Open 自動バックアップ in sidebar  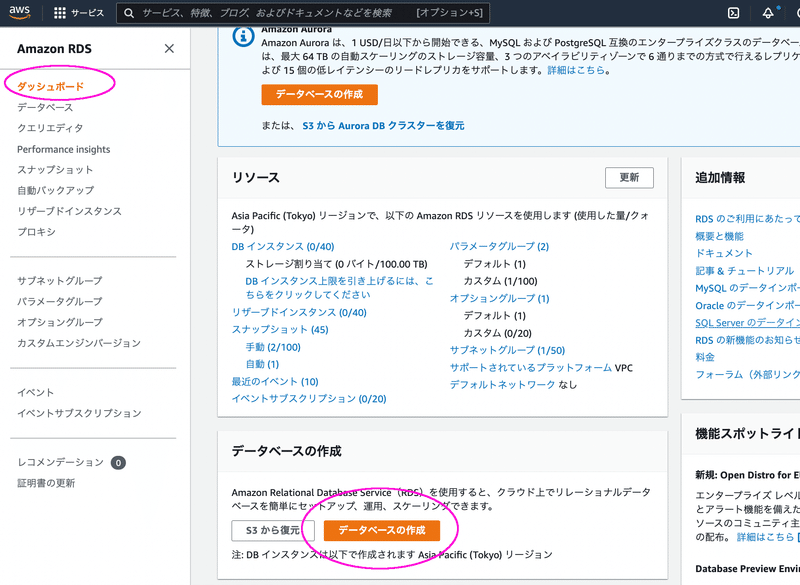tap(56, 190)
